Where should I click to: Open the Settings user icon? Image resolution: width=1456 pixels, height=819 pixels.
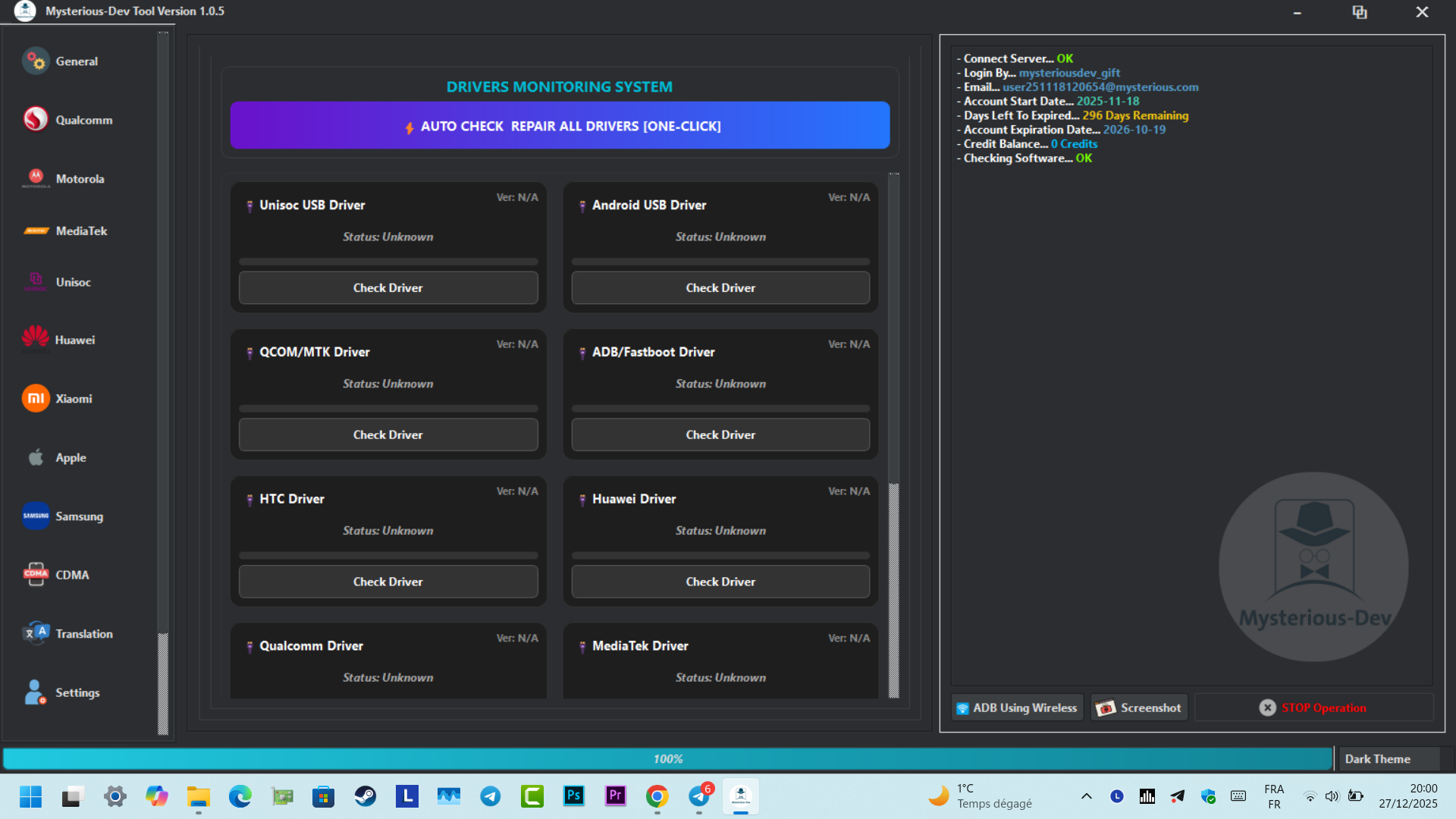click(35, 692)
